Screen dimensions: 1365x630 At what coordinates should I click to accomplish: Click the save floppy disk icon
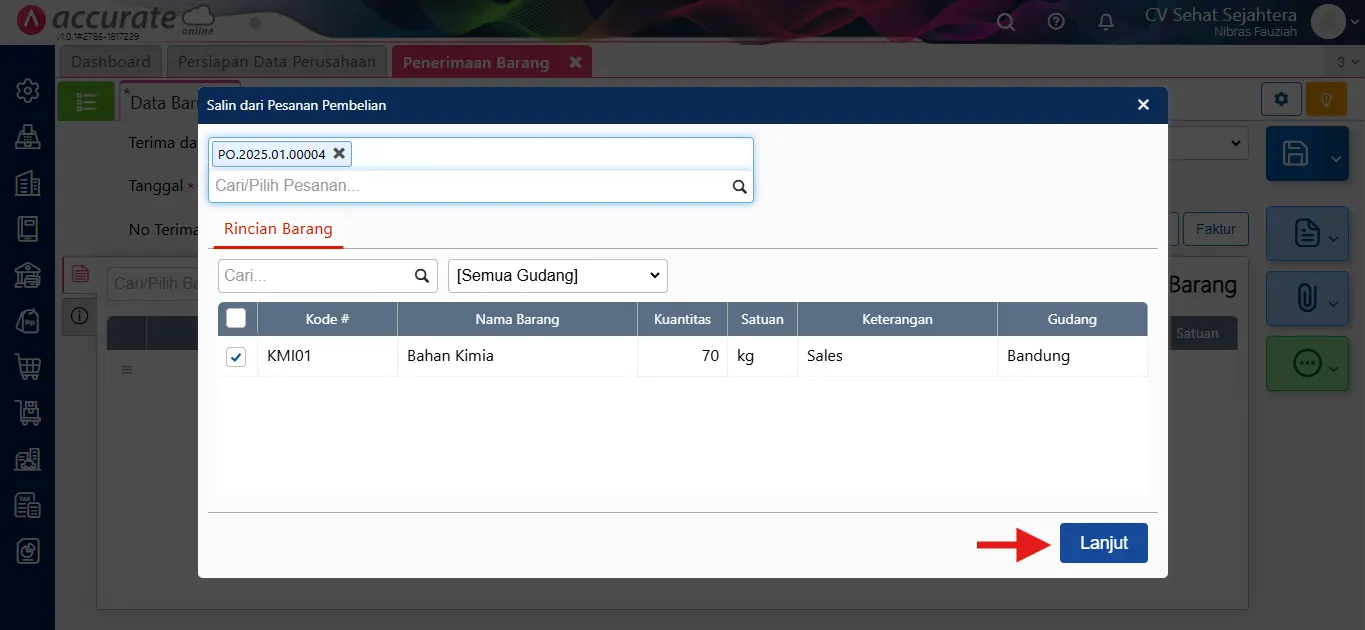point(1296,154)
